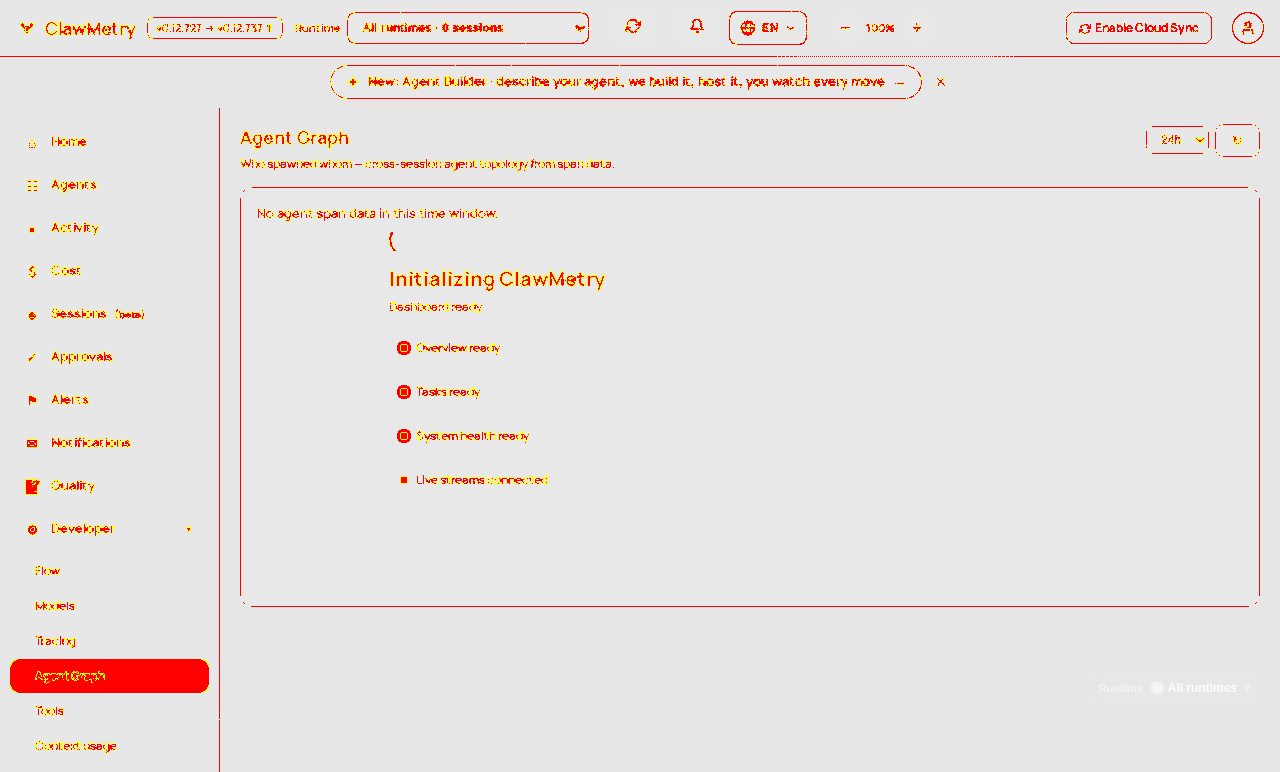Select Context usage under Developer
This screenshot has height=772, width=1280.
pos(109,746)
